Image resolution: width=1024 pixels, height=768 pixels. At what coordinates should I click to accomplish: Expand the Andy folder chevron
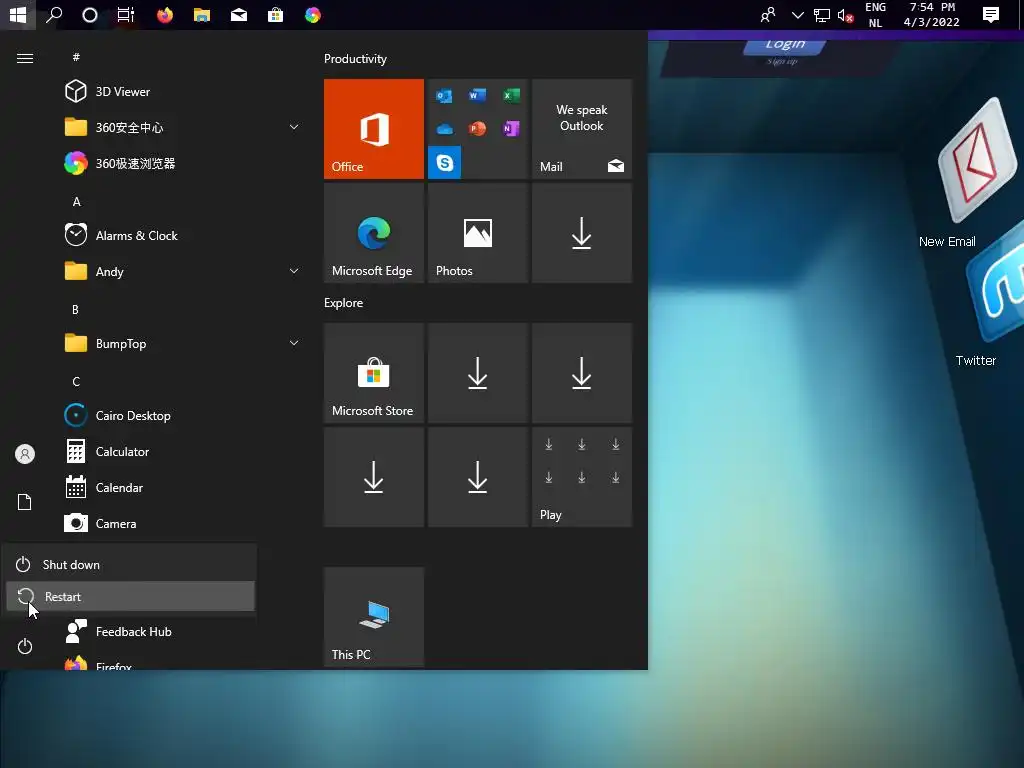(294, 271)
